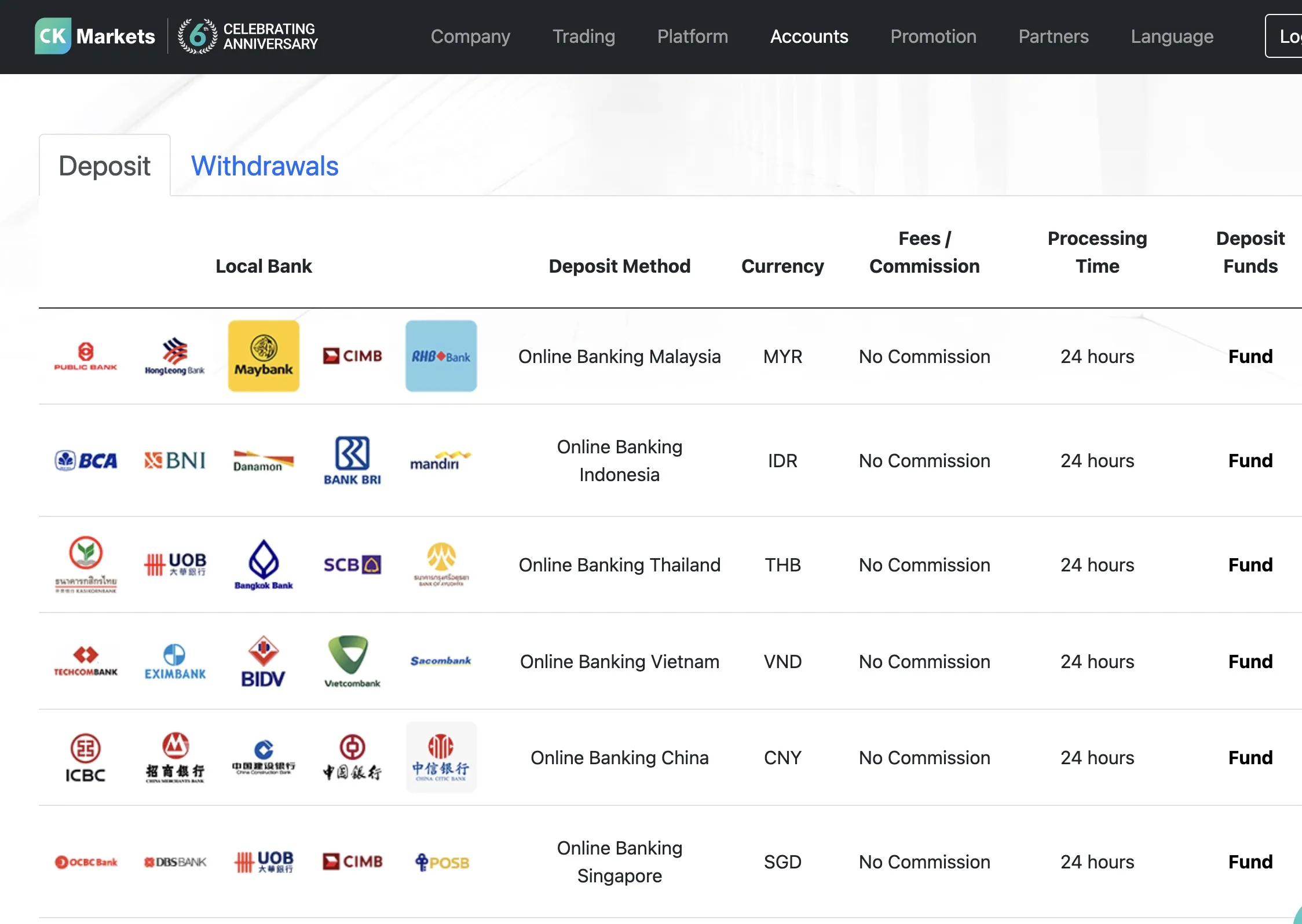Select the Danamon bank logo

pyautogui.click(x=264, y=461)
